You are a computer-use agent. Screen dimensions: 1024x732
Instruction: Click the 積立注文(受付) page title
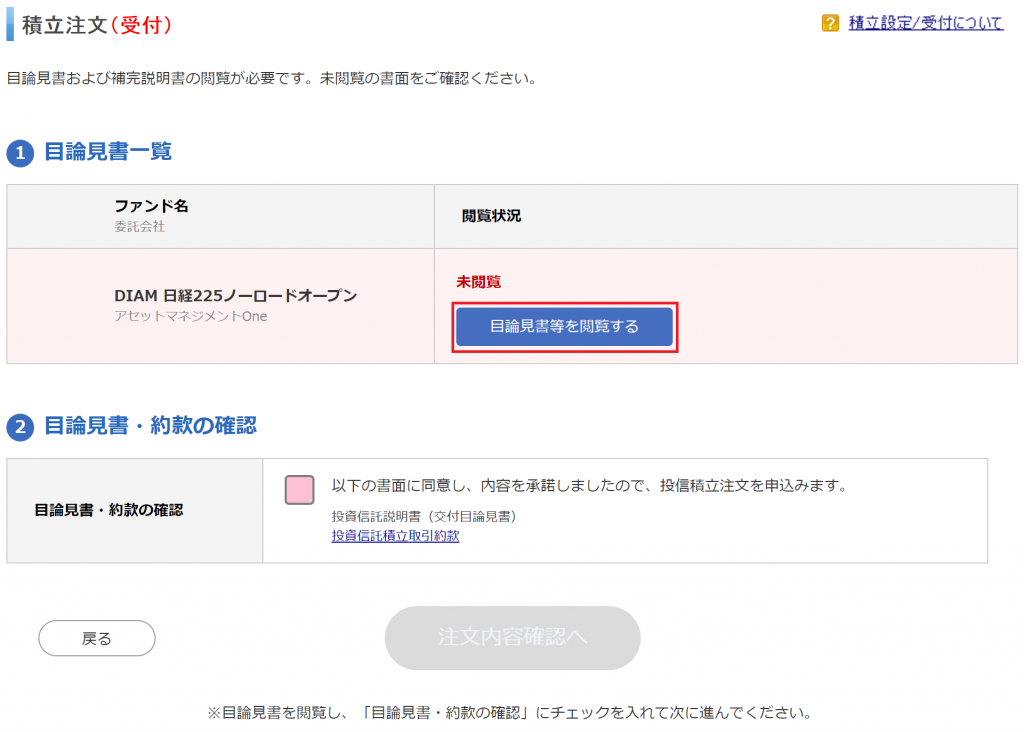pos(97,25)
